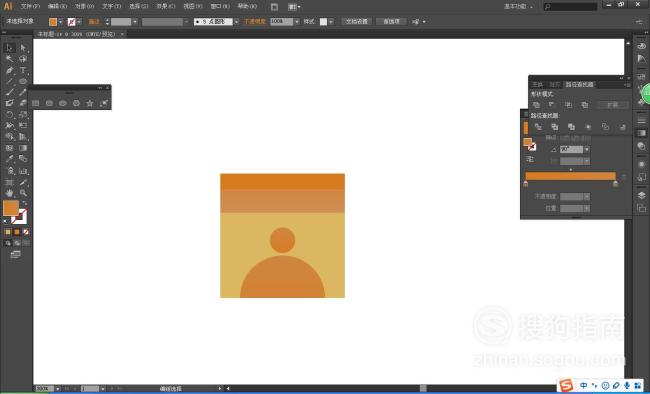Open Layers panel from right dock
The width and height of the screenshot is (650, 394).
tap(641, 195)
